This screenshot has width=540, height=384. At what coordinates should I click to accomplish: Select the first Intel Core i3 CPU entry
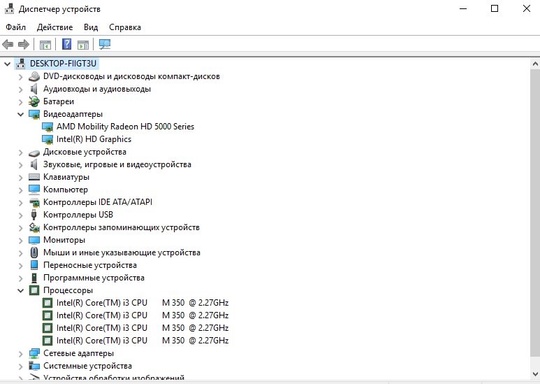142,303
